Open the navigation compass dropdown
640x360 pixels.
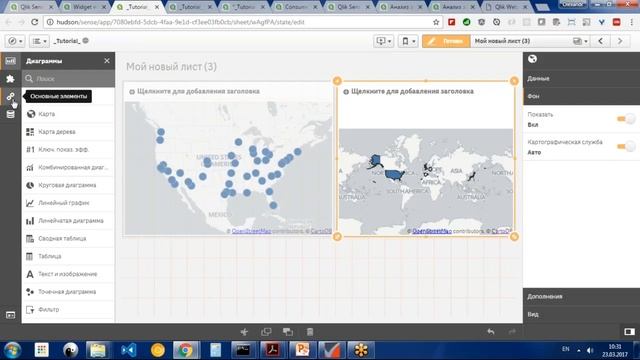pos(15,41)
